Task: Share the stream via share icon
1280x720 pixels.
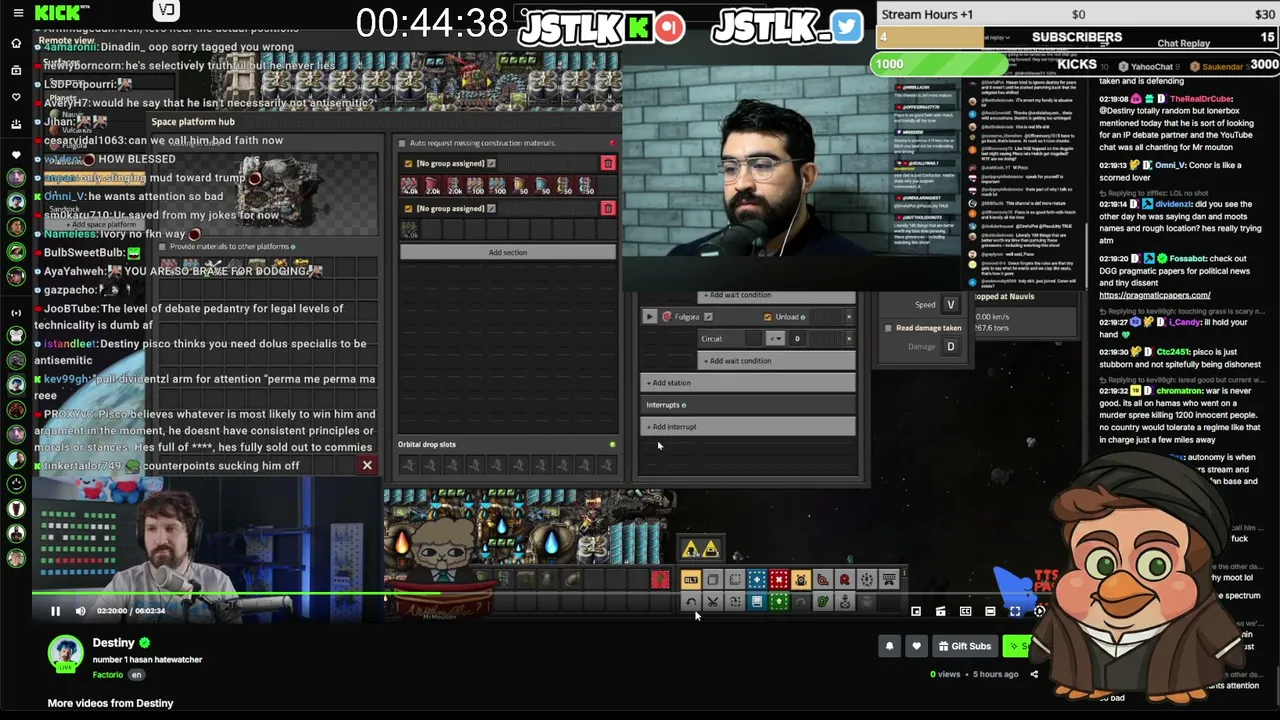Action: 1034,674
